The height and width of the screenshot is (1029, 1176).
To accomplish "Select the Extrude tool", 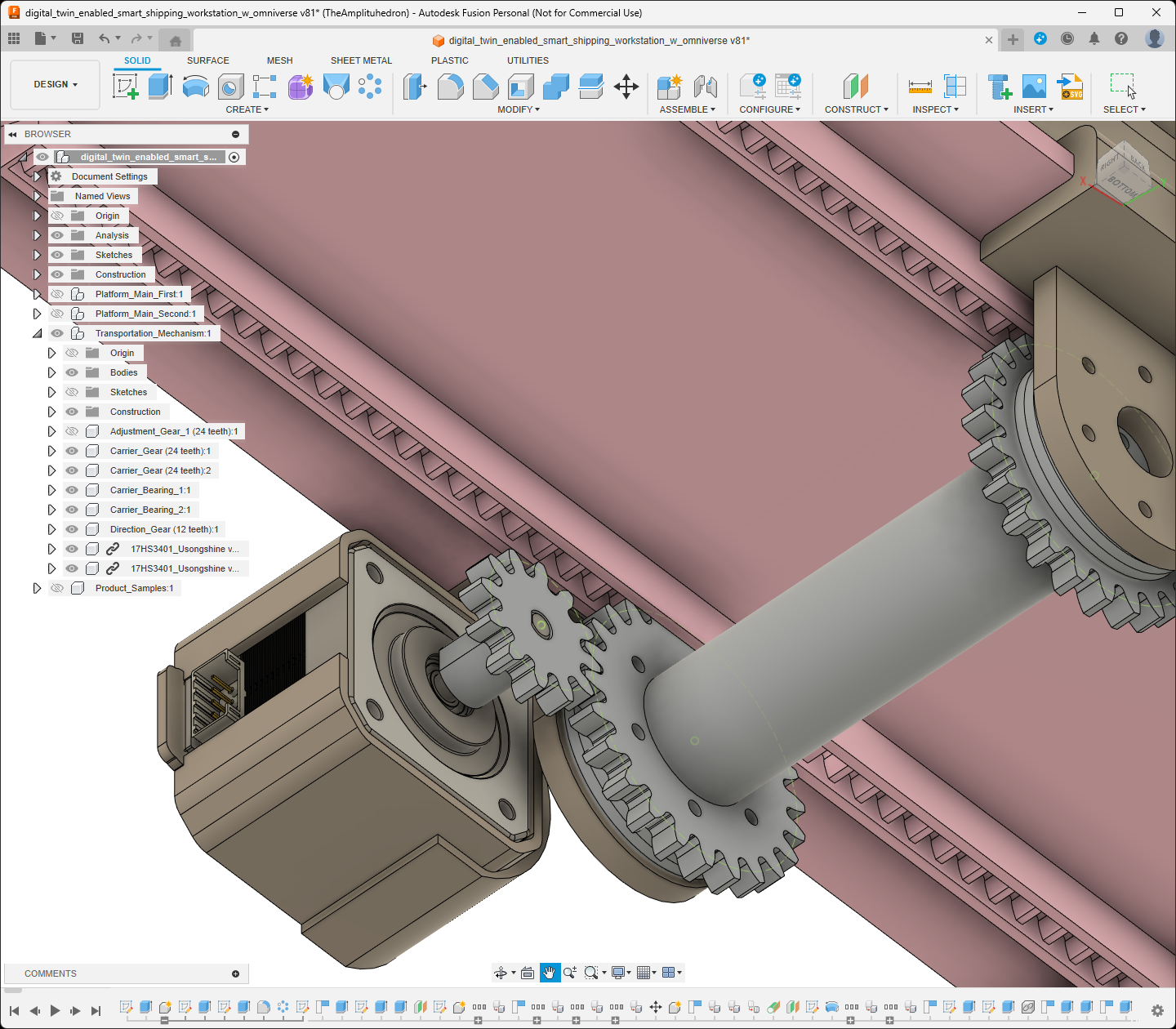I will click(160, 86).
